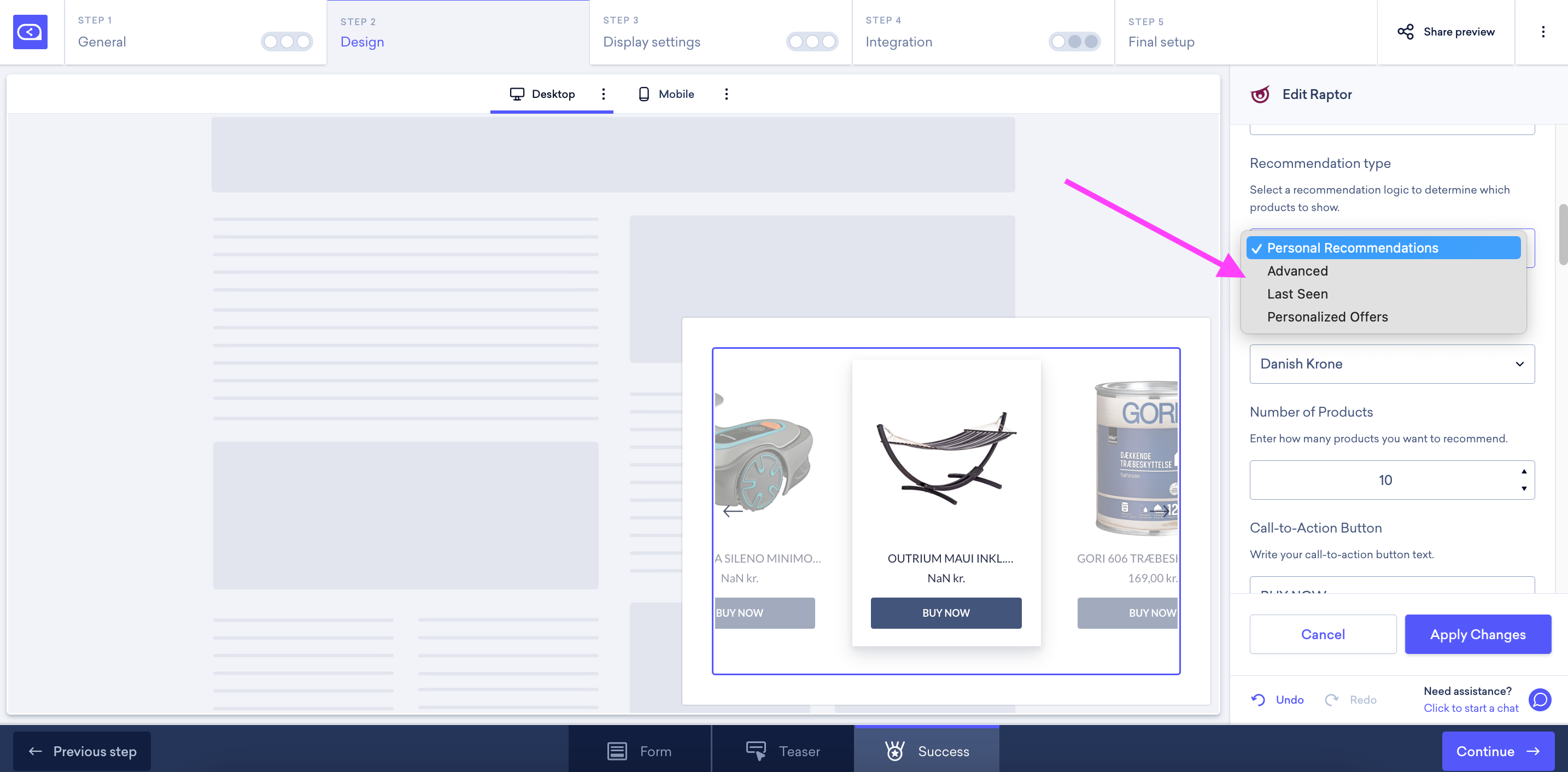Choose Personalized Offers option
Viewport: 1568px width, 772px height.
(x=1383, y=317)
